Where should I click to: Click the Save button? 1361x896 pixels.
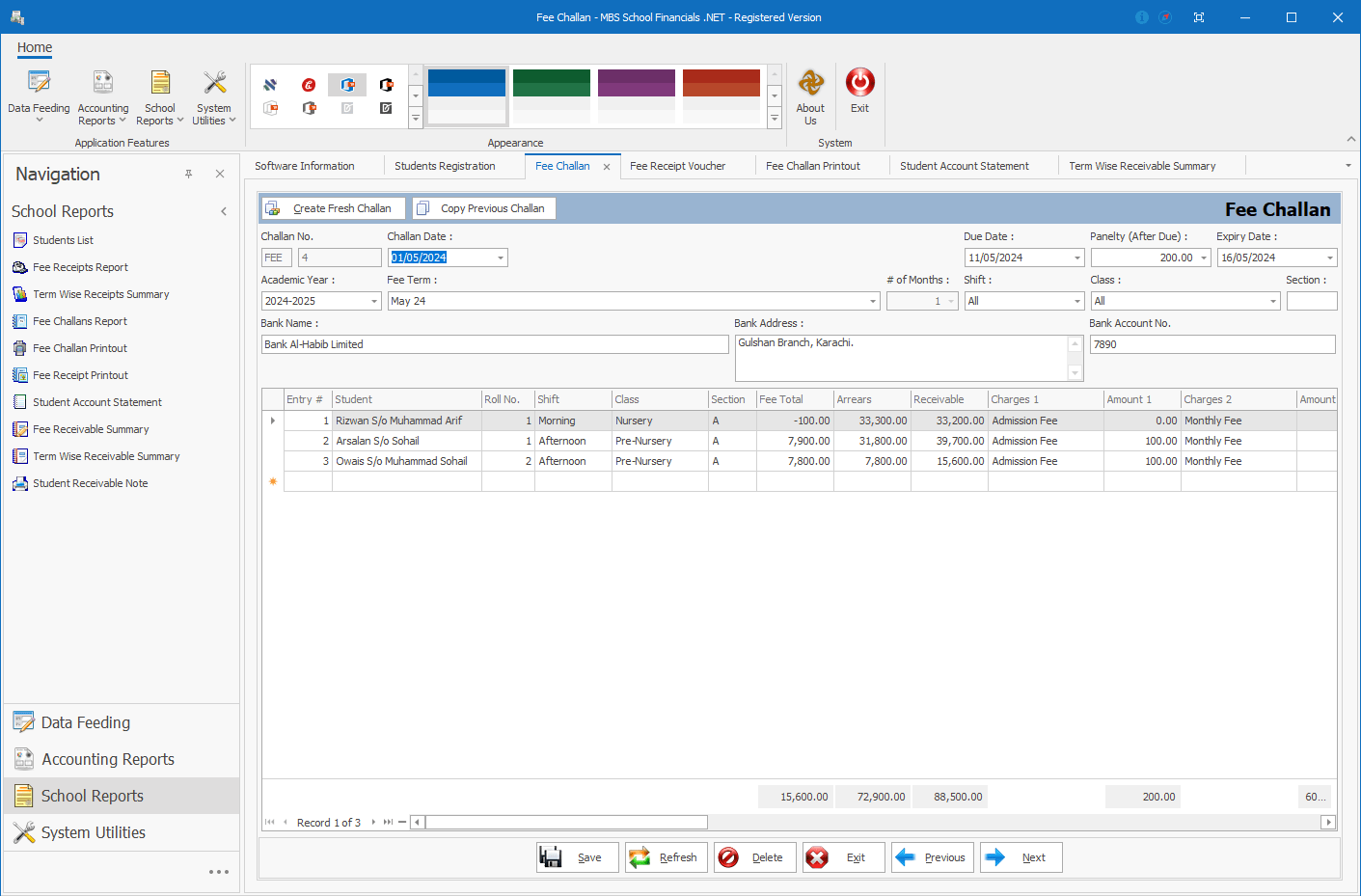[577, 857]
